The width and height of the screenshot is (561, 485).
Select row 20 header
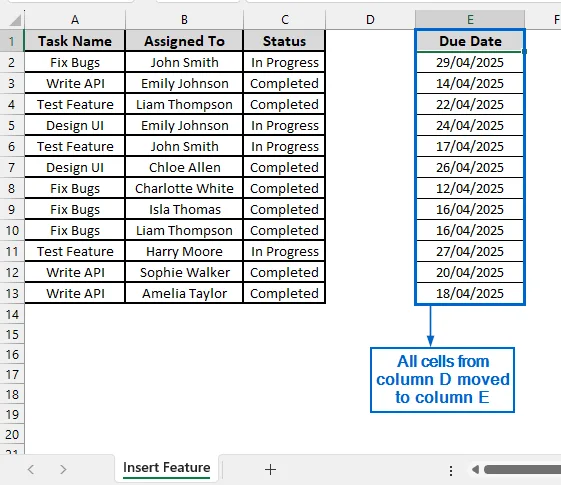pyautogui.click(x=12, y=434)
